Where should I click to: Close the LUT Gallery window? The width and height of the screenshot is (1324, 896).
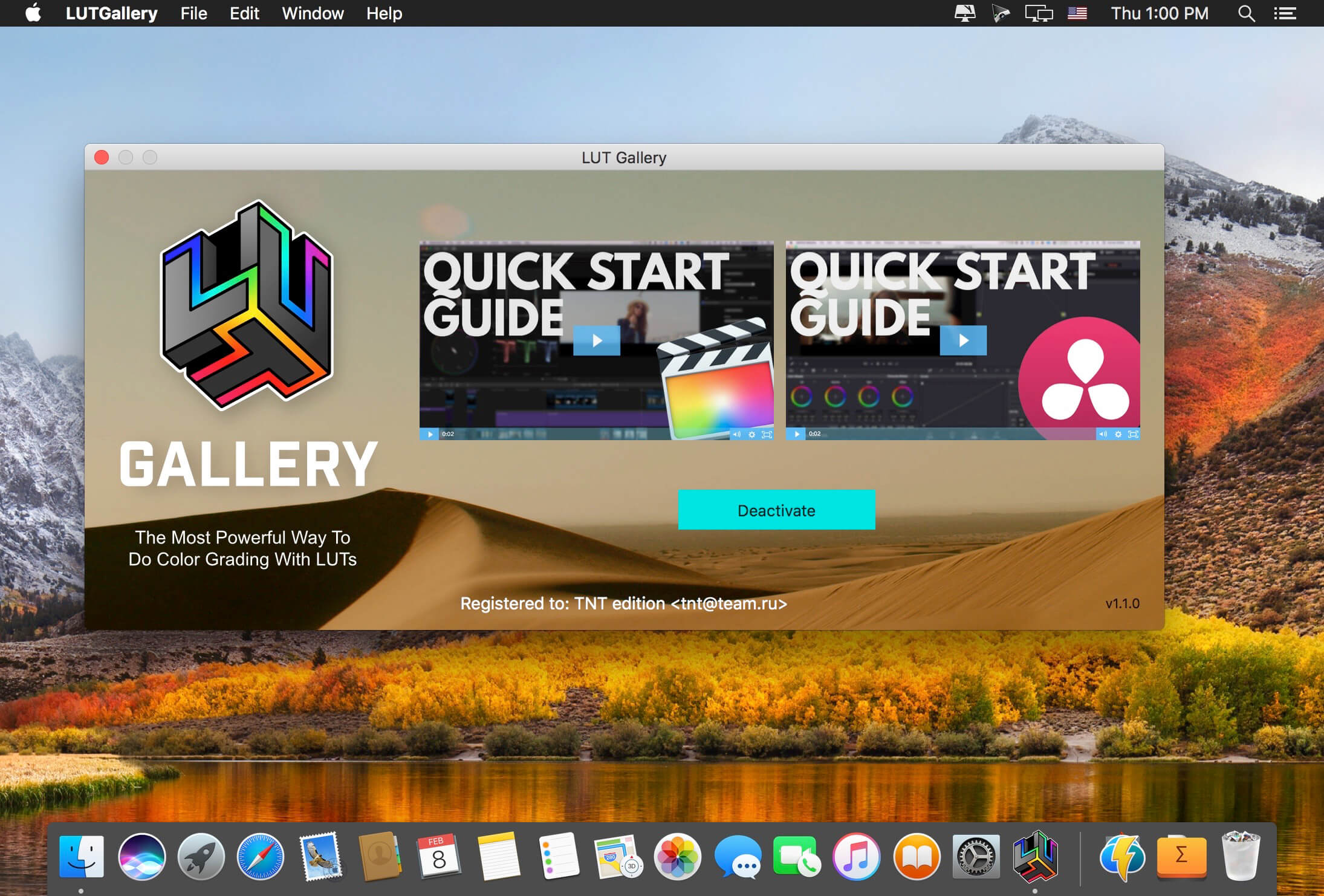click(x=102, y=157)
